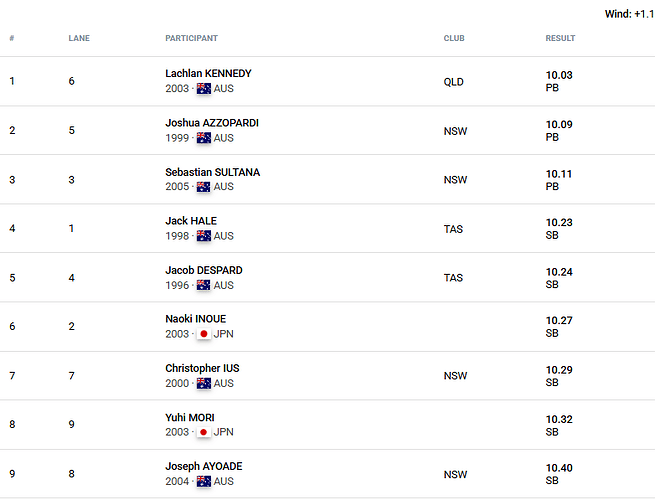Click Australian flag beside Joshua Azzopardi
Screen dimensions: 670x500
click(204, 138)
